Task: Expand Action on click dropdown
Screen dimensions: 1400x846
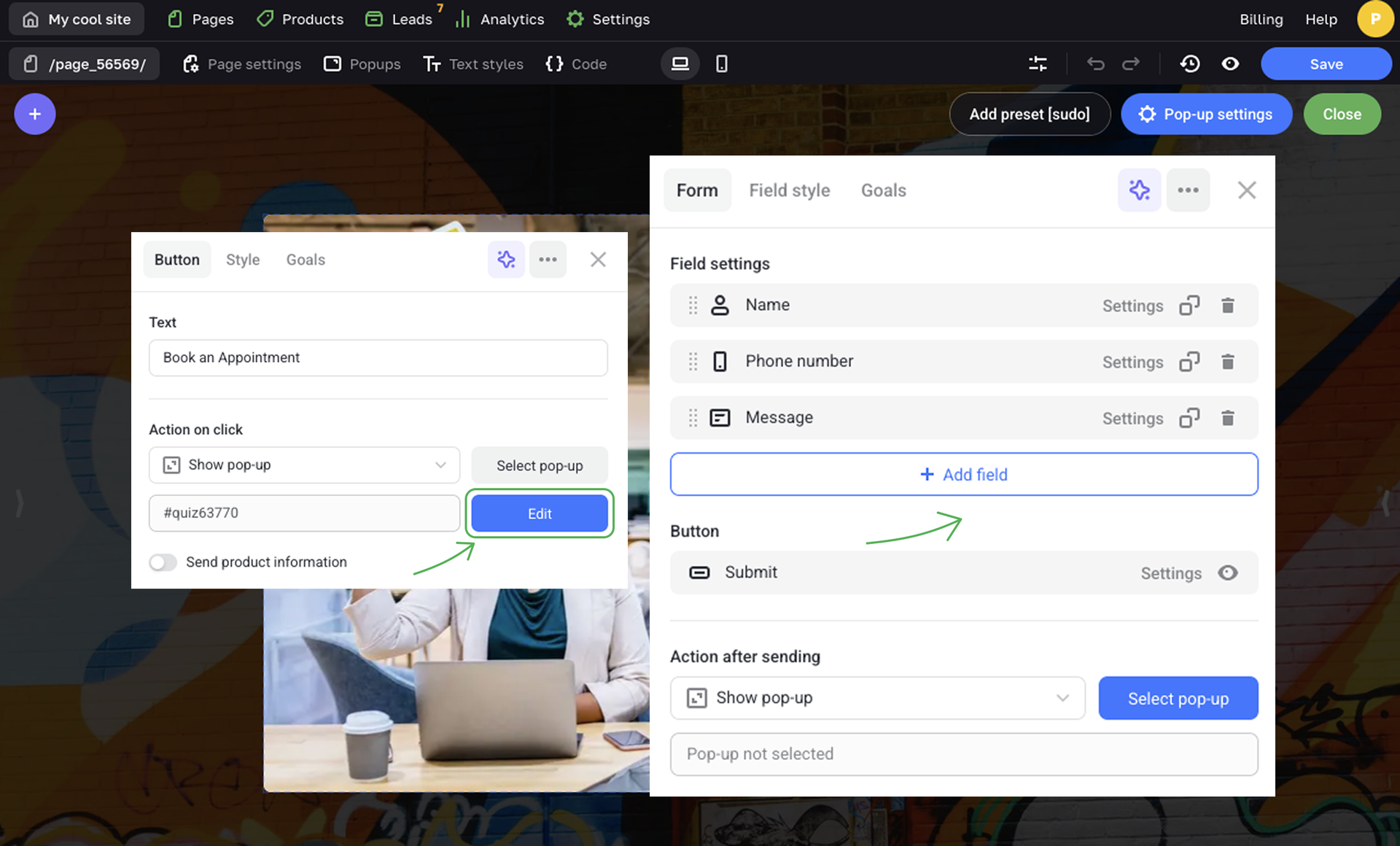Action: 304,465
